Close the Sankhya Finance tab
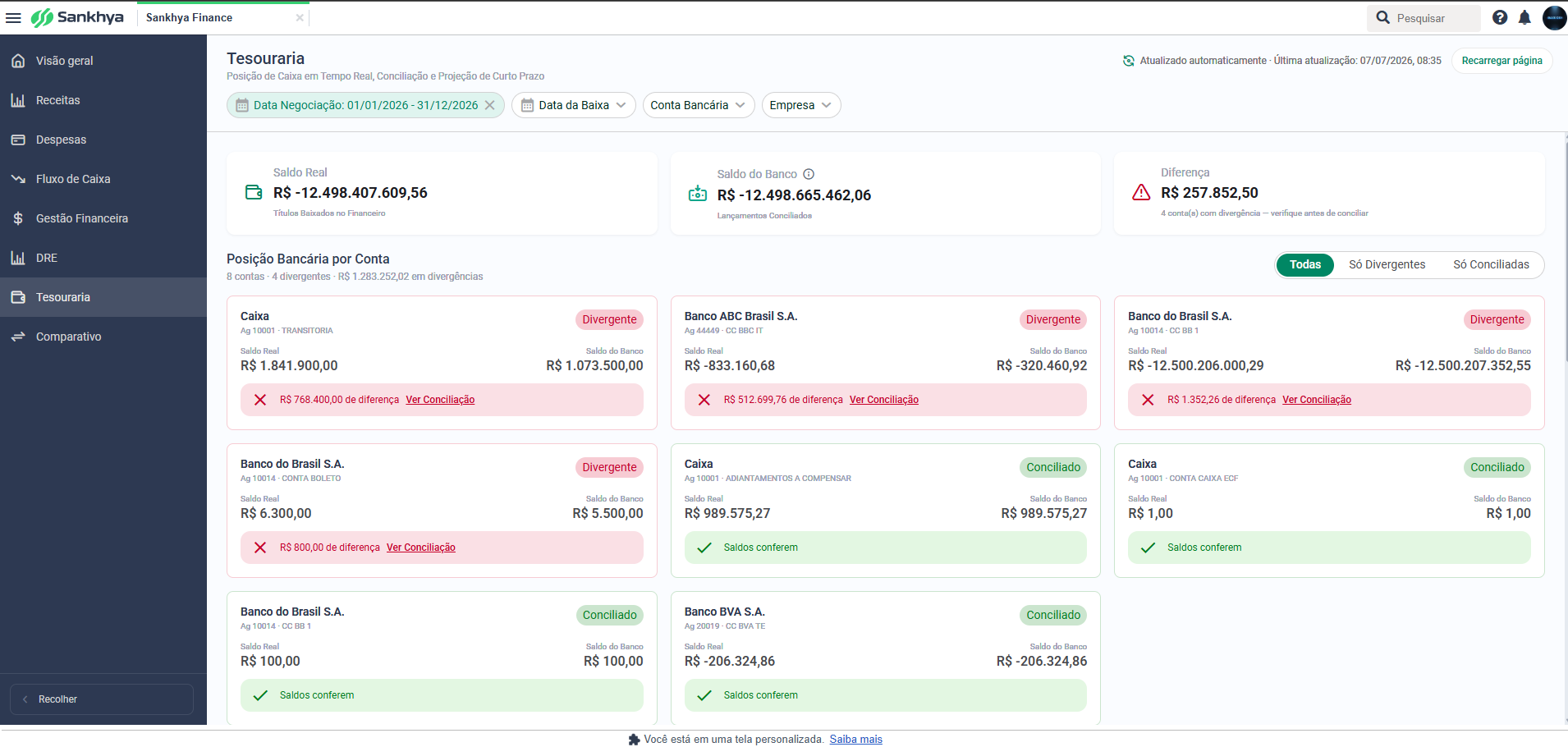This screenshot has width=1568, height=747. click(300, 17)
